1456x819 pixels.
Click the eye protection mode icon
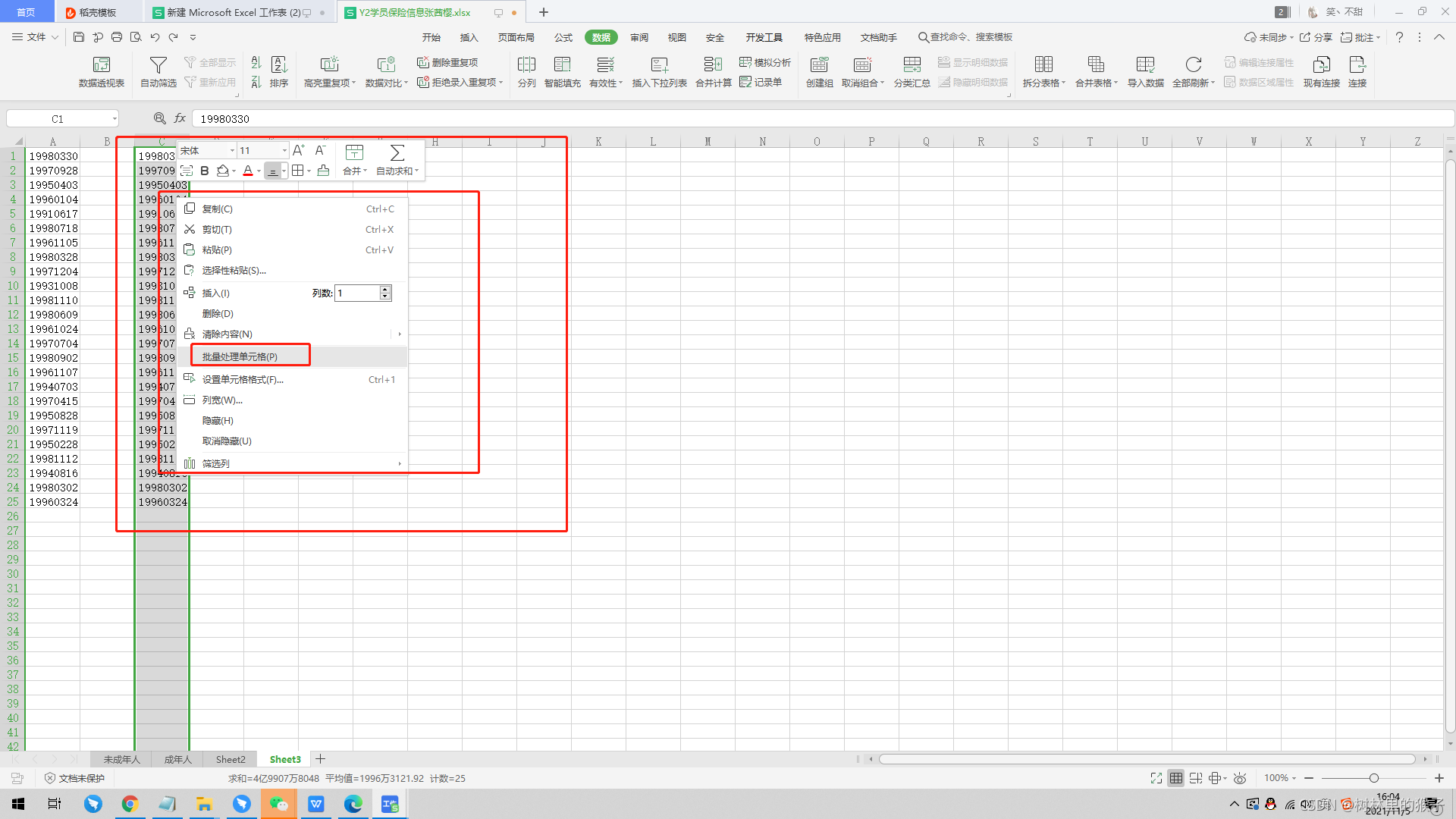tap(1240, 778)
